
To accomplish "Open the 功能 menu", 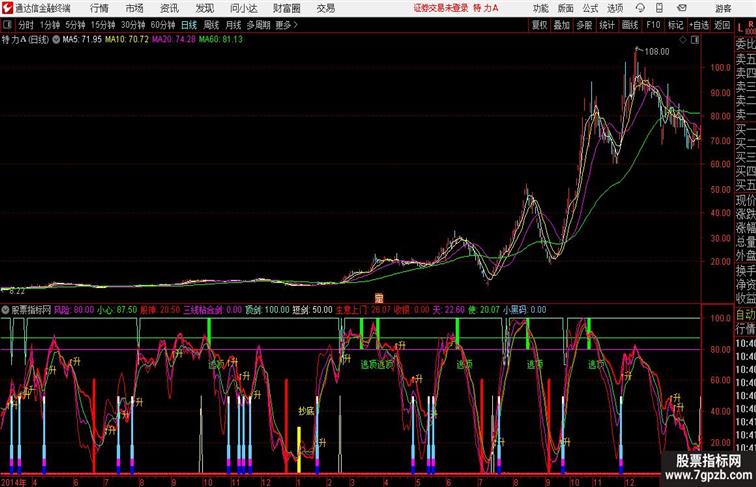I will pyautogui.click(x=541, y=8).
